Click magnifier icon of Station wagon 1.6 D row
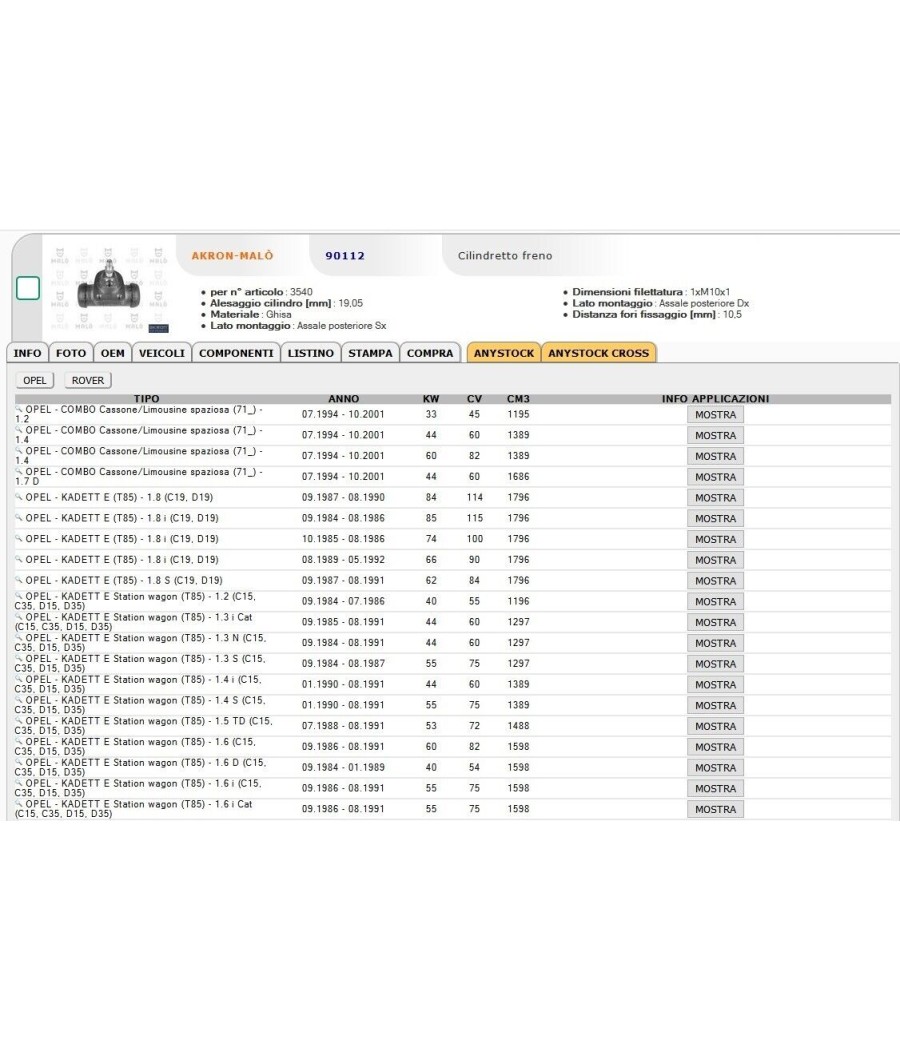900x1050 pixels. (19, 761)
